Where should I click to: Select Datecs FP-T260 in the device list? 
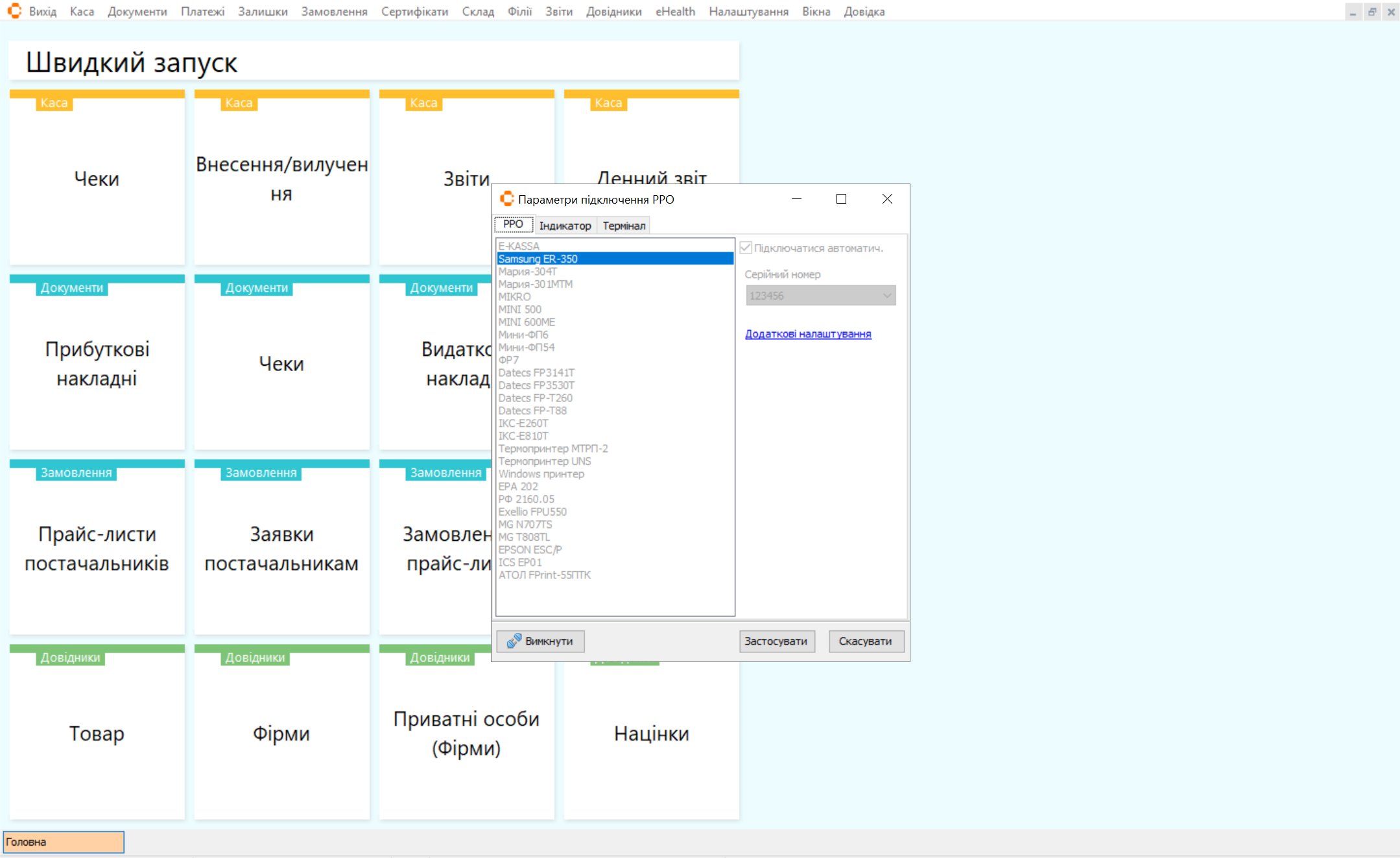click(x=536, y=398)
